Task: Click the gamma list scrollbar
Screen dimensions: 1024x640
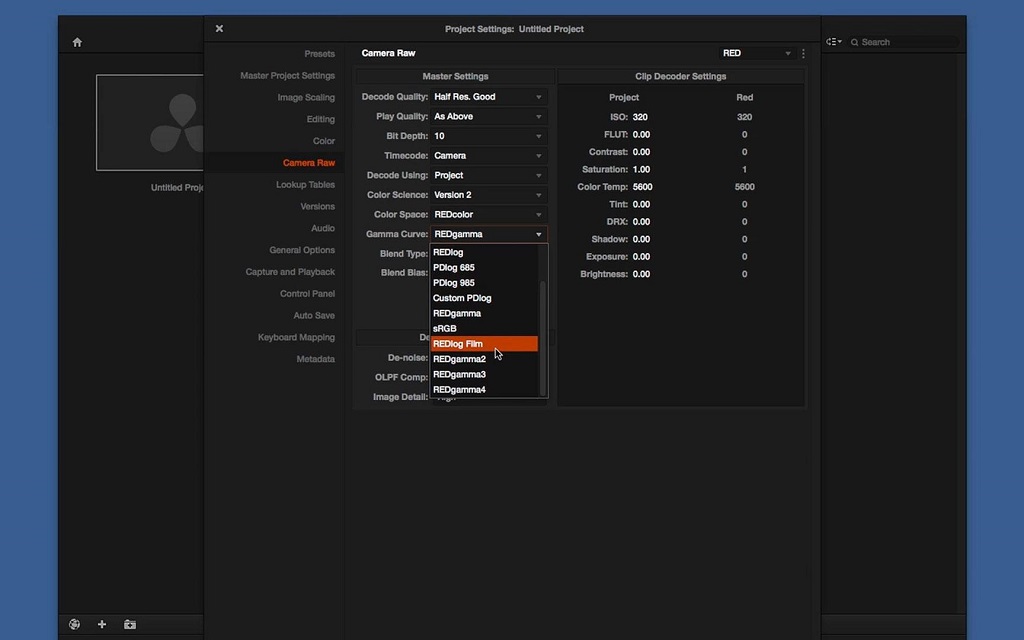Action: click(543, 338)
